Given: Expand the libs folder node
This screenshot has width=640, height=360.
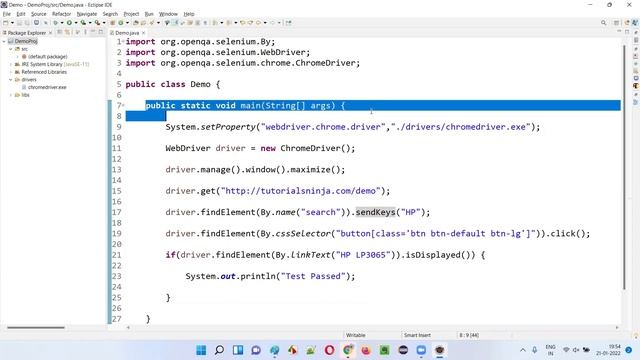Looking at the screenshot, I should pos(11,95).
